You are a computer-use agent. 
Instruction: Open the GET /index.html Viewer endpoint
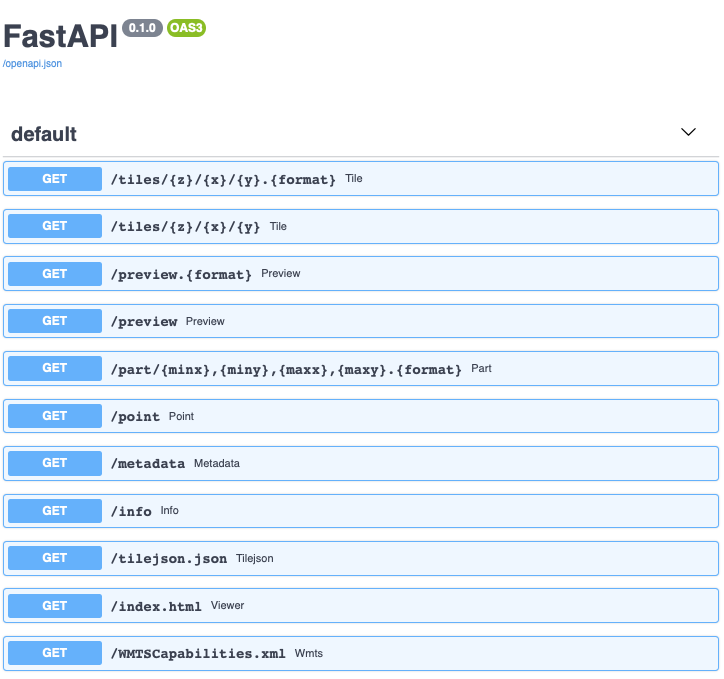[x=361, y=606]
